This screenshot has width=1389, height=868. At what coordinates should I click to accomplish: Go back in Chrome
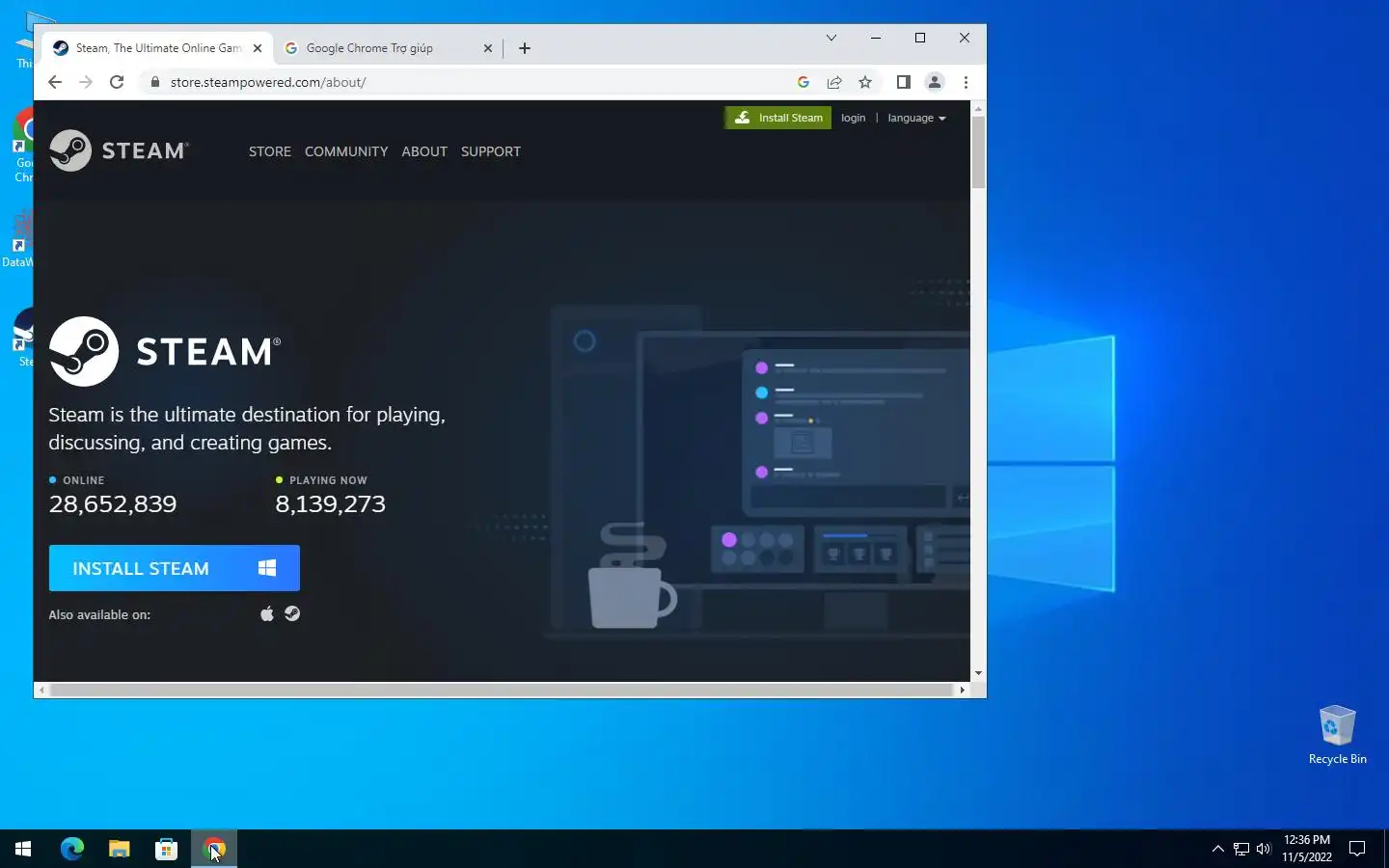point(55,82)
